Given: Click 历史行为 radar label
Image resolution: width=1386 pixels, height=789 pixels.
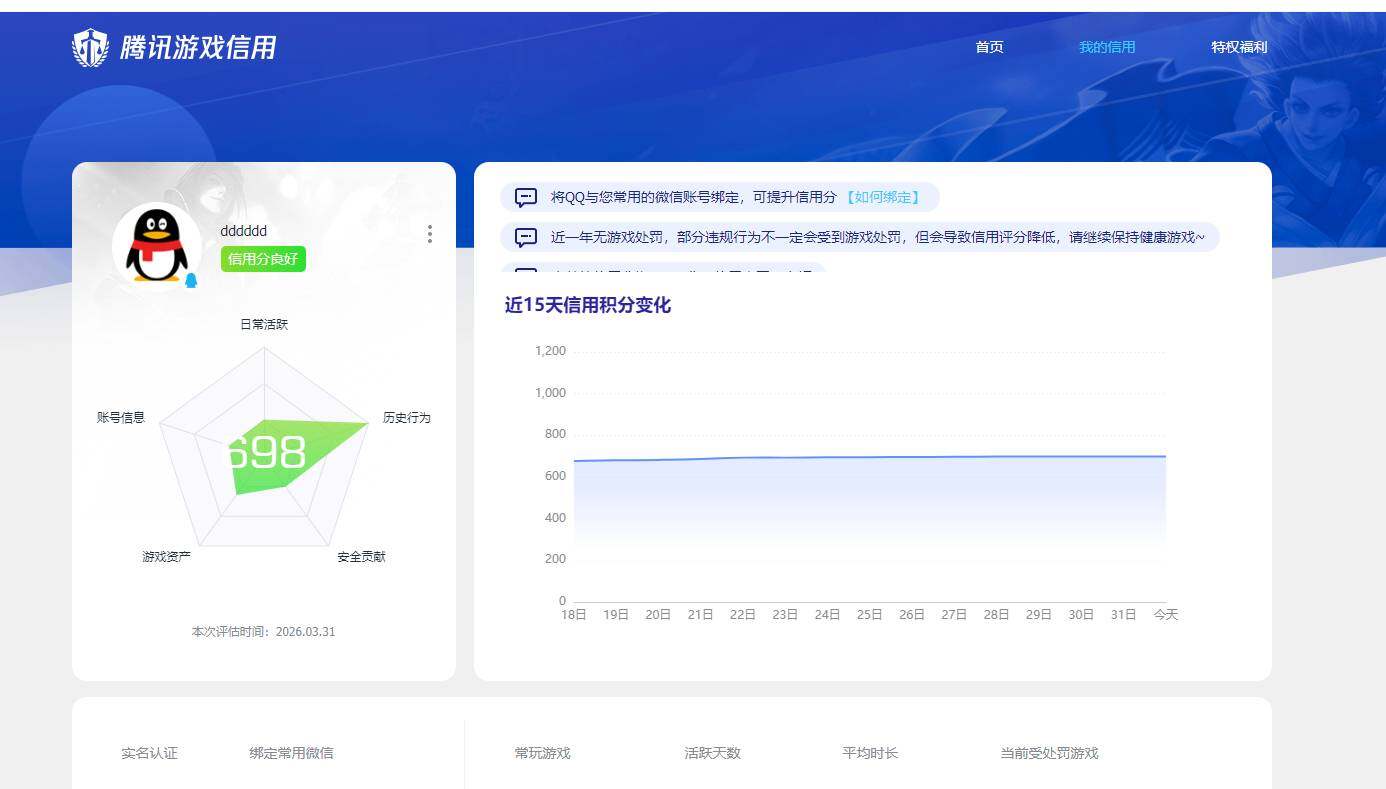Looking at the screenshot, I should coord(407,417).
